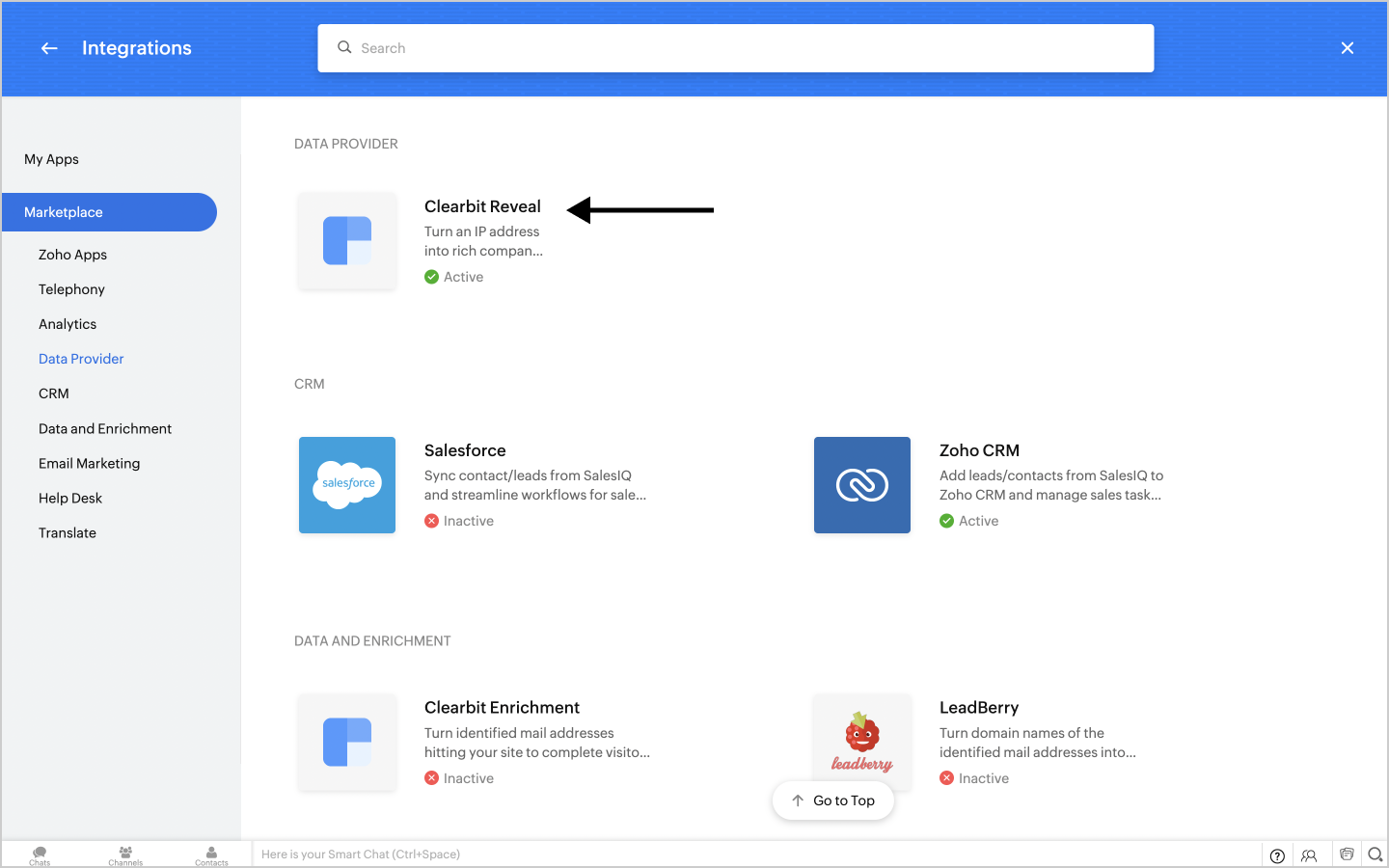Click the 'Sync contact/leads from SalesIQ' description
The width and height of the screenshot is (1389, 868).
tap(535, 485)
